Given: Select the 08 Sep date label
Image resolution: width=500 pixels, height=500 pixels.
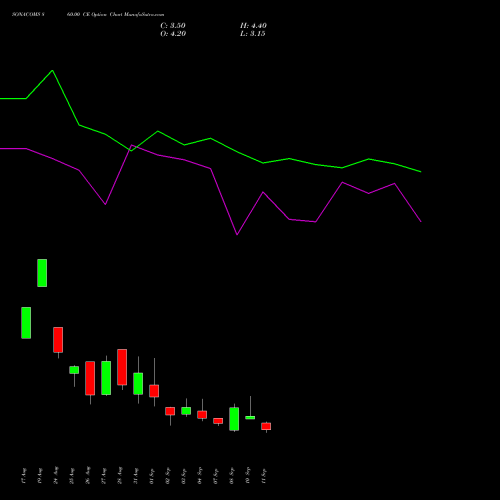Looking at the screenshot, I should pos(232,475).
